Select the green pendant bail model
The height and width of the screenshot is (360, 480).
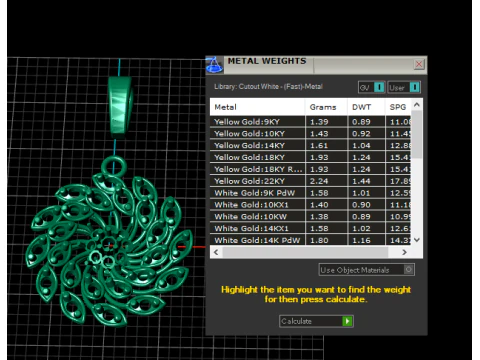[120, 107]
